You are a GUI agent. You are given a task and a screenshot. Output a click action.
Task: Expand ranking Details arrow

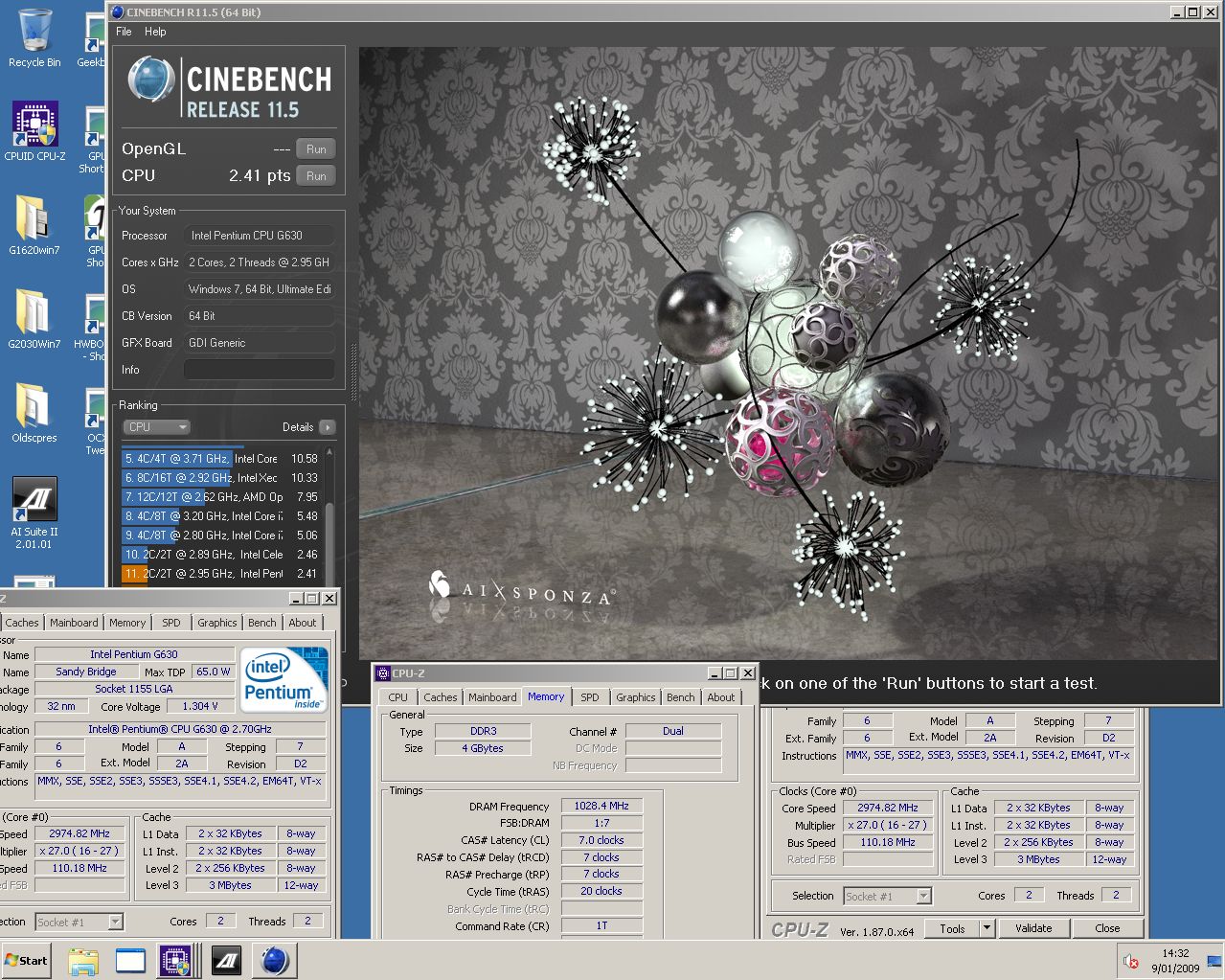[328, 427]
